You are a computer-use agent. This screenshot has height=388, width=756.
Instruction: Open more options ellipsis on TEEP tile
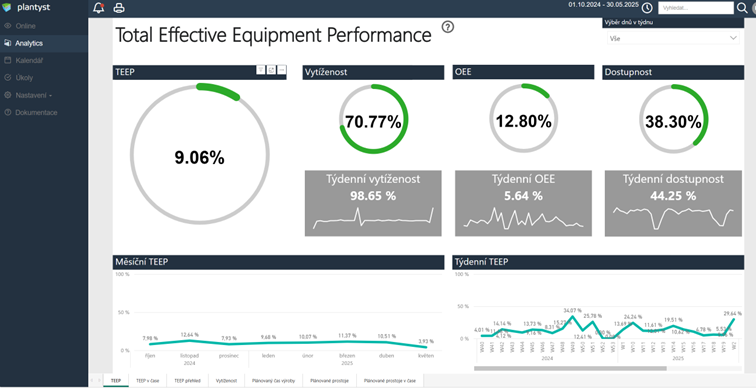click(x=282, y=70)
